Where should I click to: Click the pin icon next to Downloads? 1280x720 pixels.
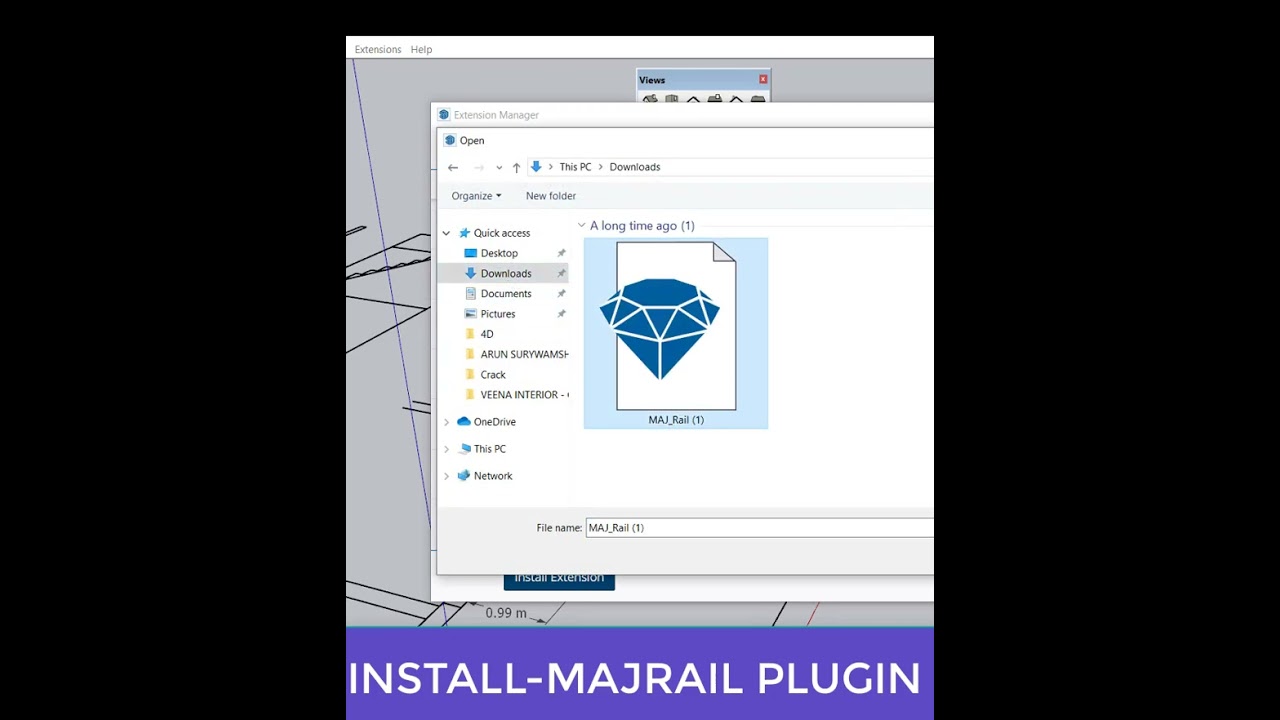pyautogui.click(x=561, y=273)
